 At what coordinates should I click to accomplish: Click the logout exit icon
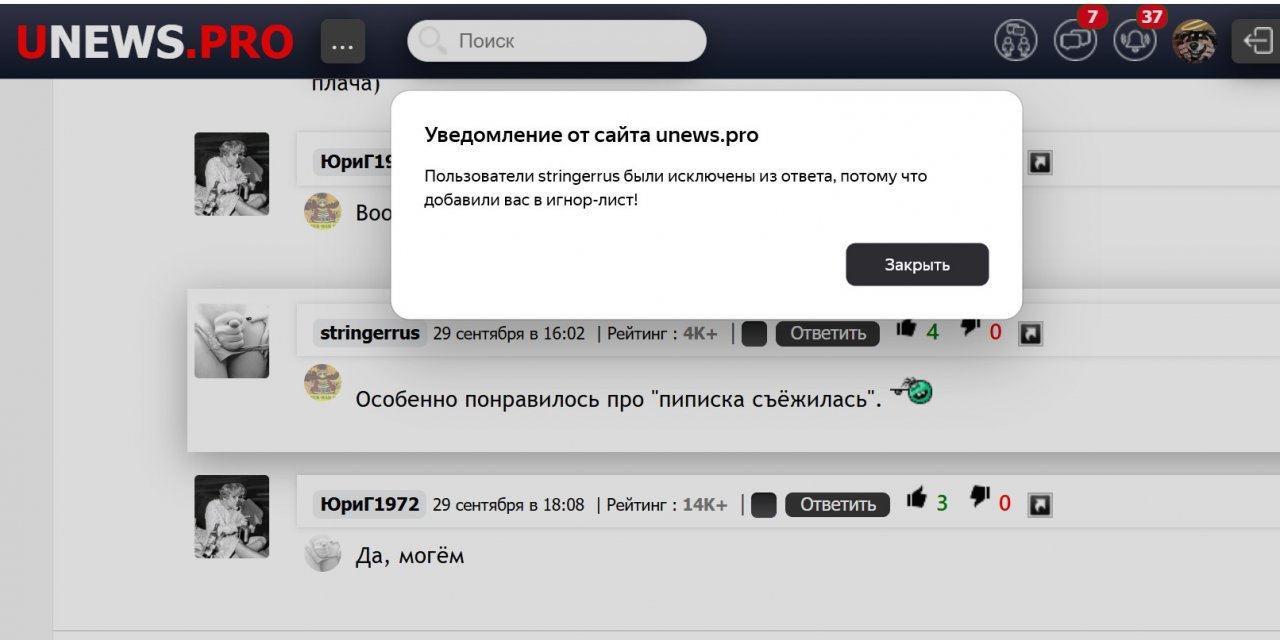1256,41
